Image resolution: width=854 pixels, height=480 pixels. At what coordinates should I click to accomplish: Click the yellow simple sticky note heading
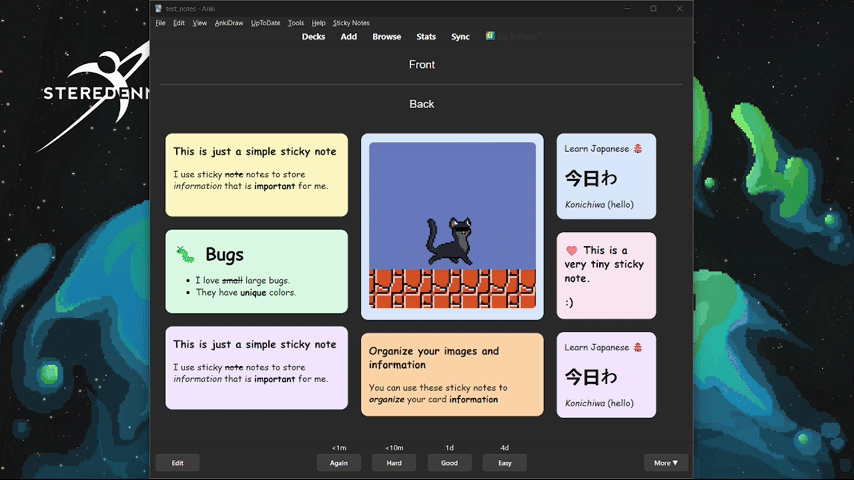pos(255,151)
